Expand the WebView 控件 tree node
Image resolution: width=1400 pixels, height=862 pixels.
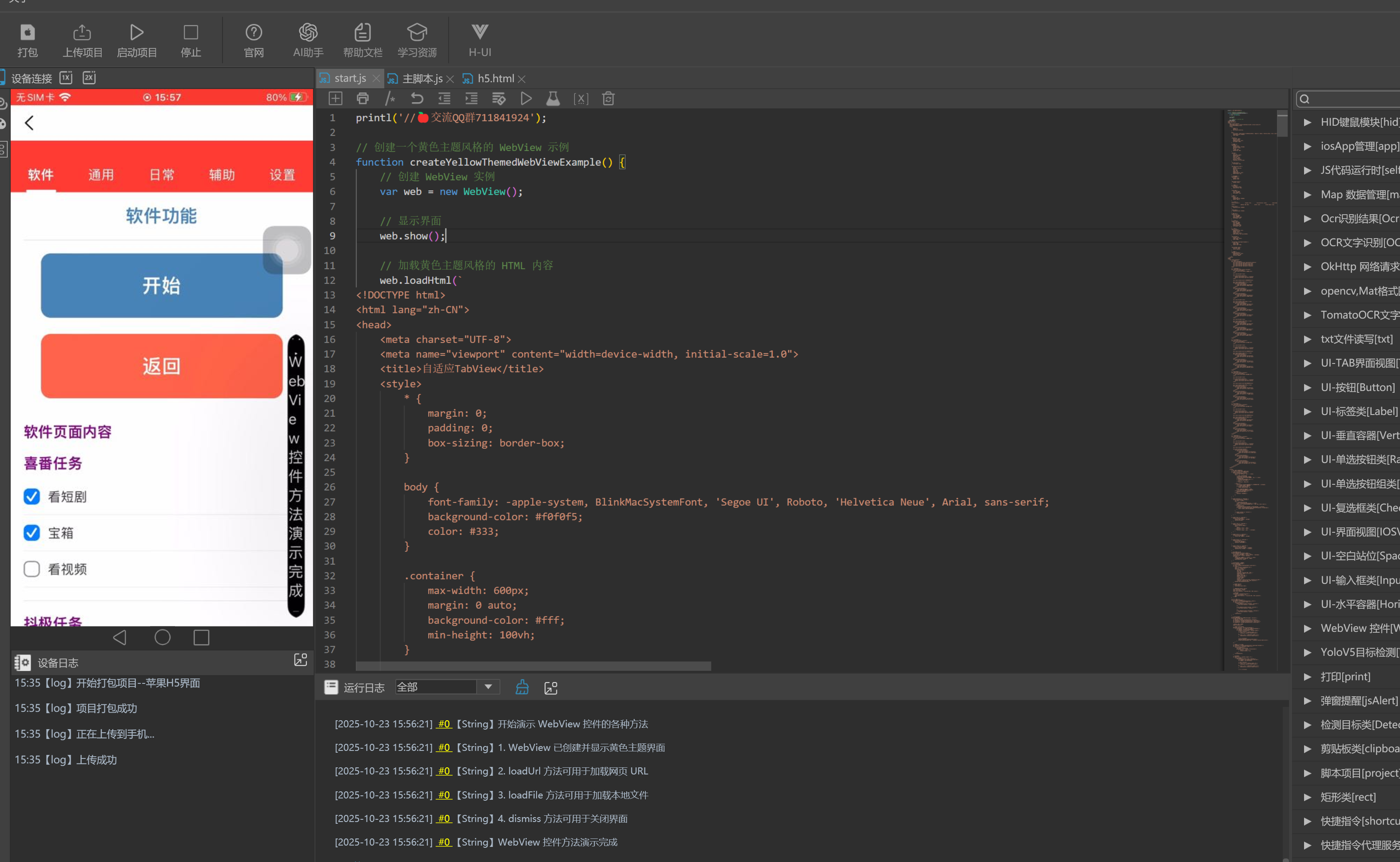click(1308, 628)
